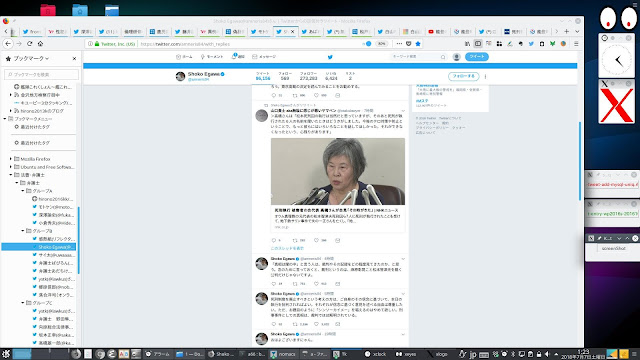Close the active Twitter tab

pyautogui.click(x=292, y=31)
